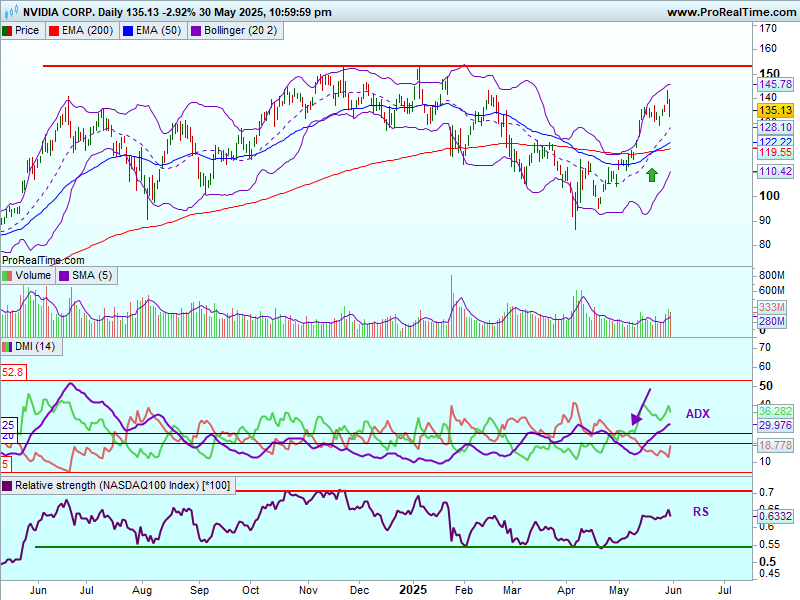Screen dimensions: 800x600
Task: Click the 36.282 green DMI value tag
Action: tap(775, 411)
